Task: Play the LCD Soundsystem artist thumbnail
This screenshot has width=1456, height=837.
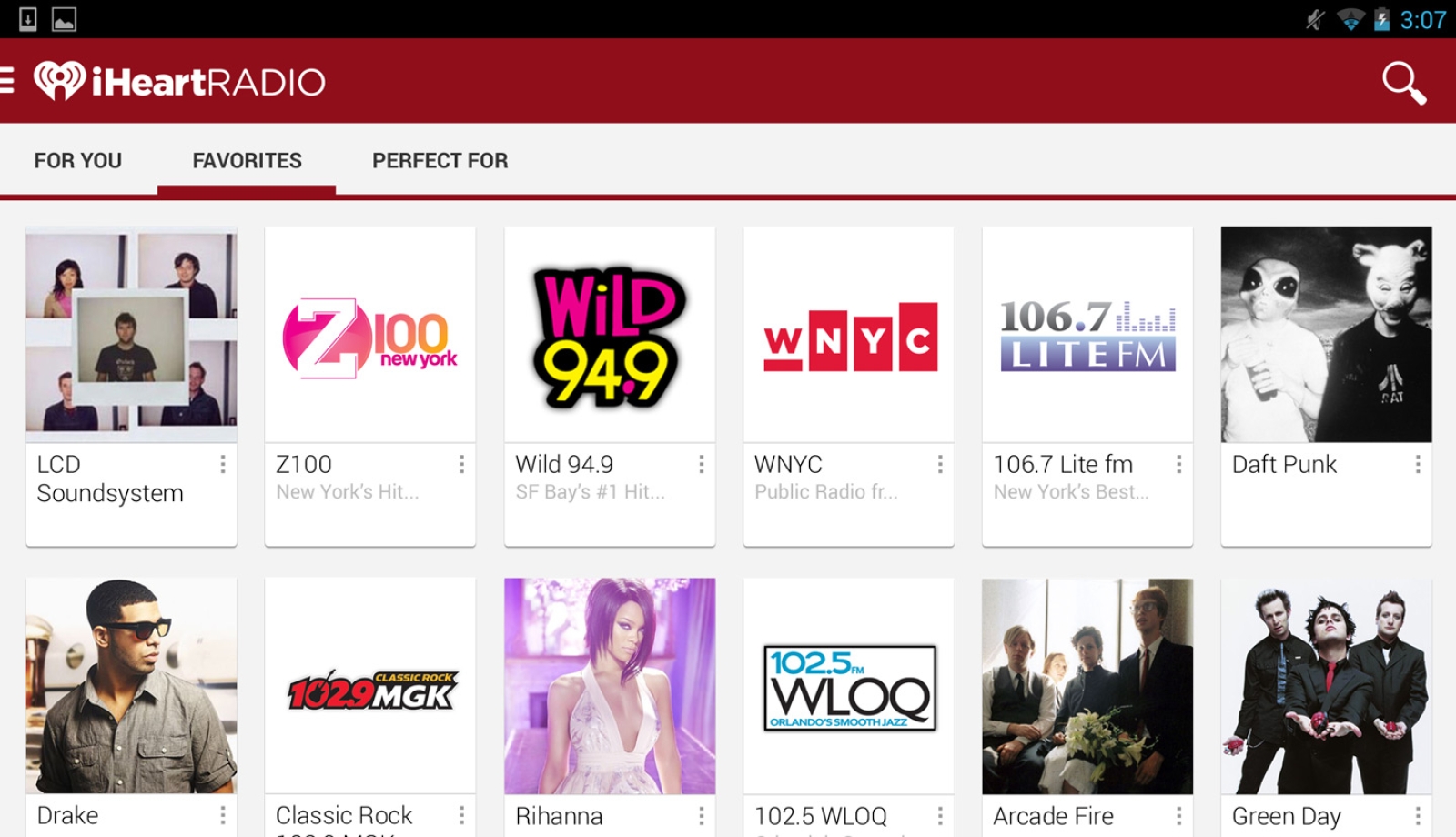Action: (x=131, y=334)
